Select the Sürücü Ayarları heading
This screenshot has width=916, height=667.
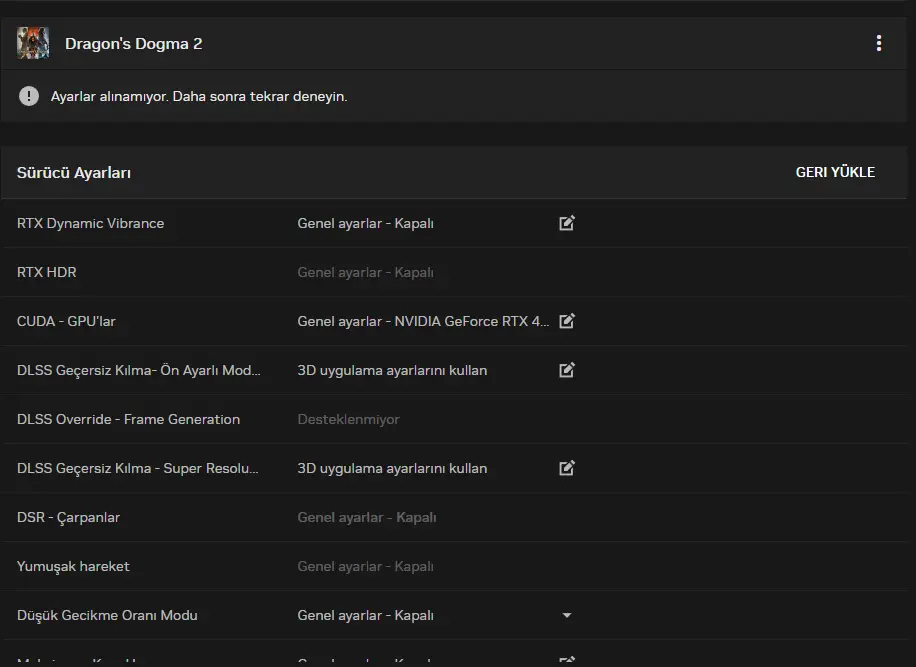pyautogui.click(x=74, y=173)
